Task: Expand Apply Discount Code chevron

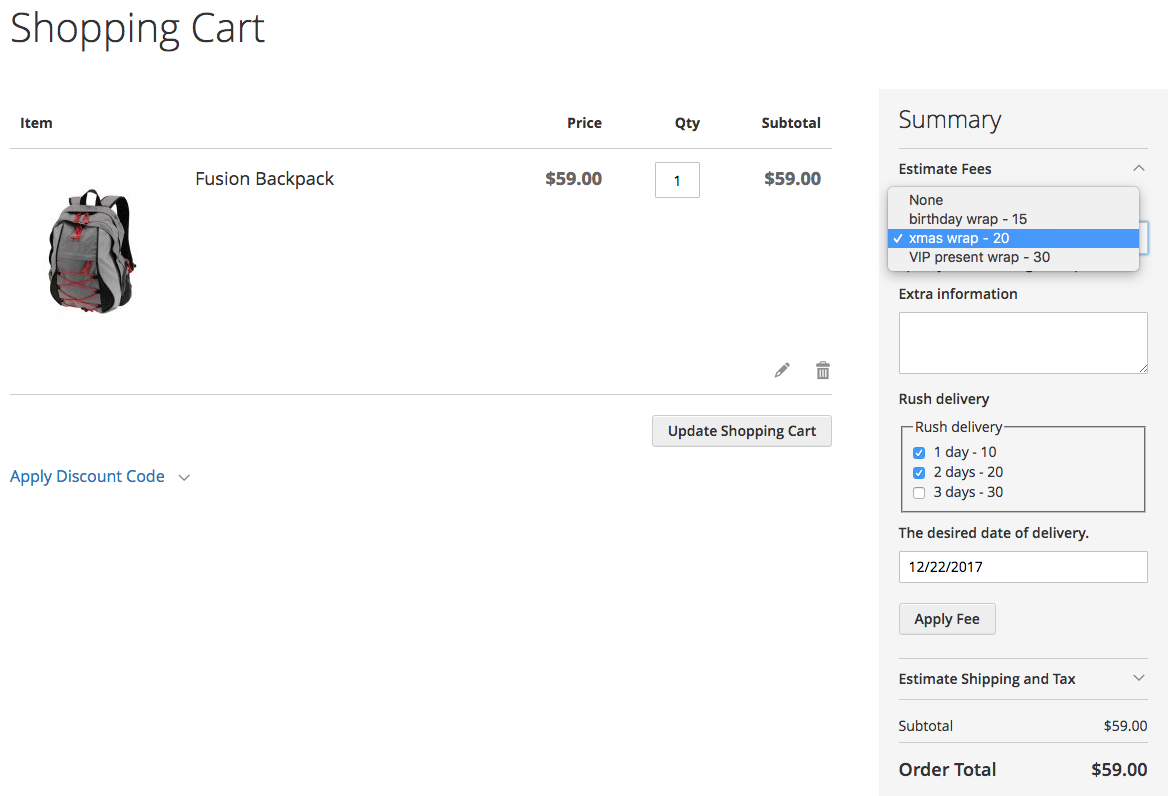Action: [x=184, y=477]
